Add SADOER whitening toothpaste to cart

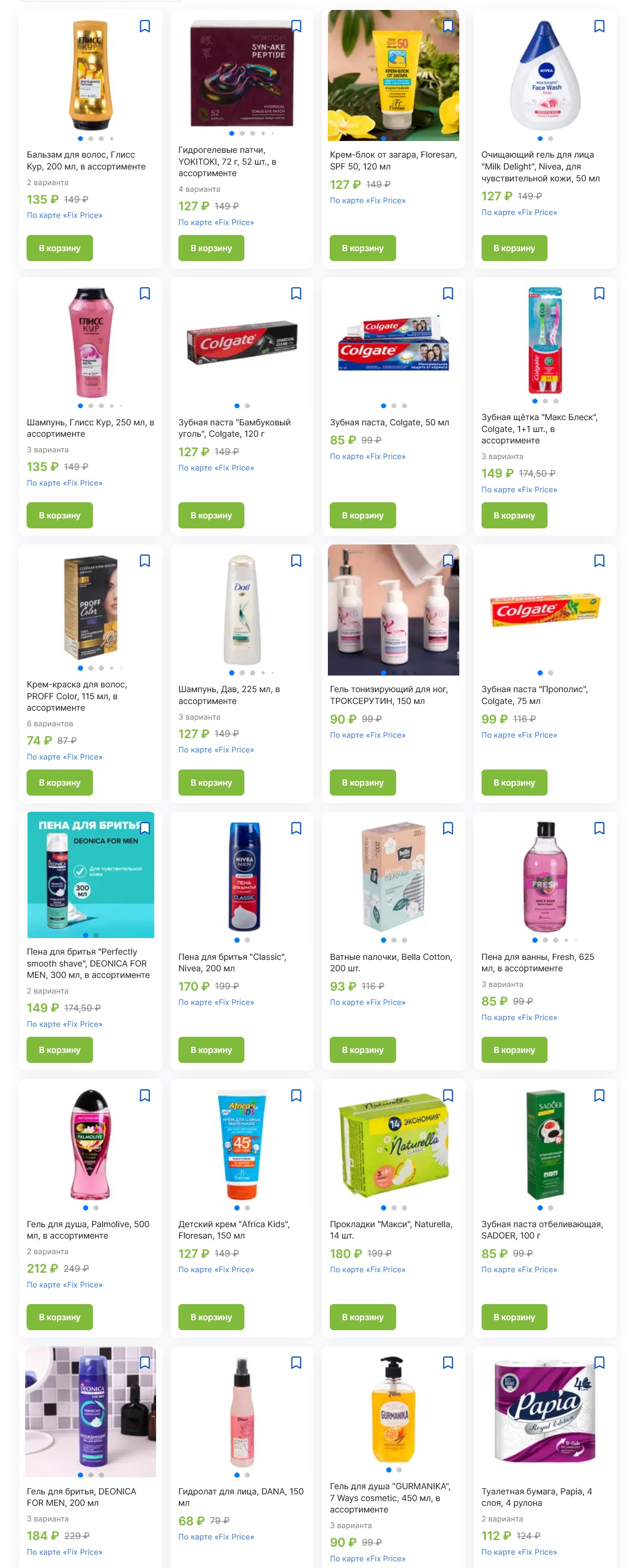tap(514, 1316)
